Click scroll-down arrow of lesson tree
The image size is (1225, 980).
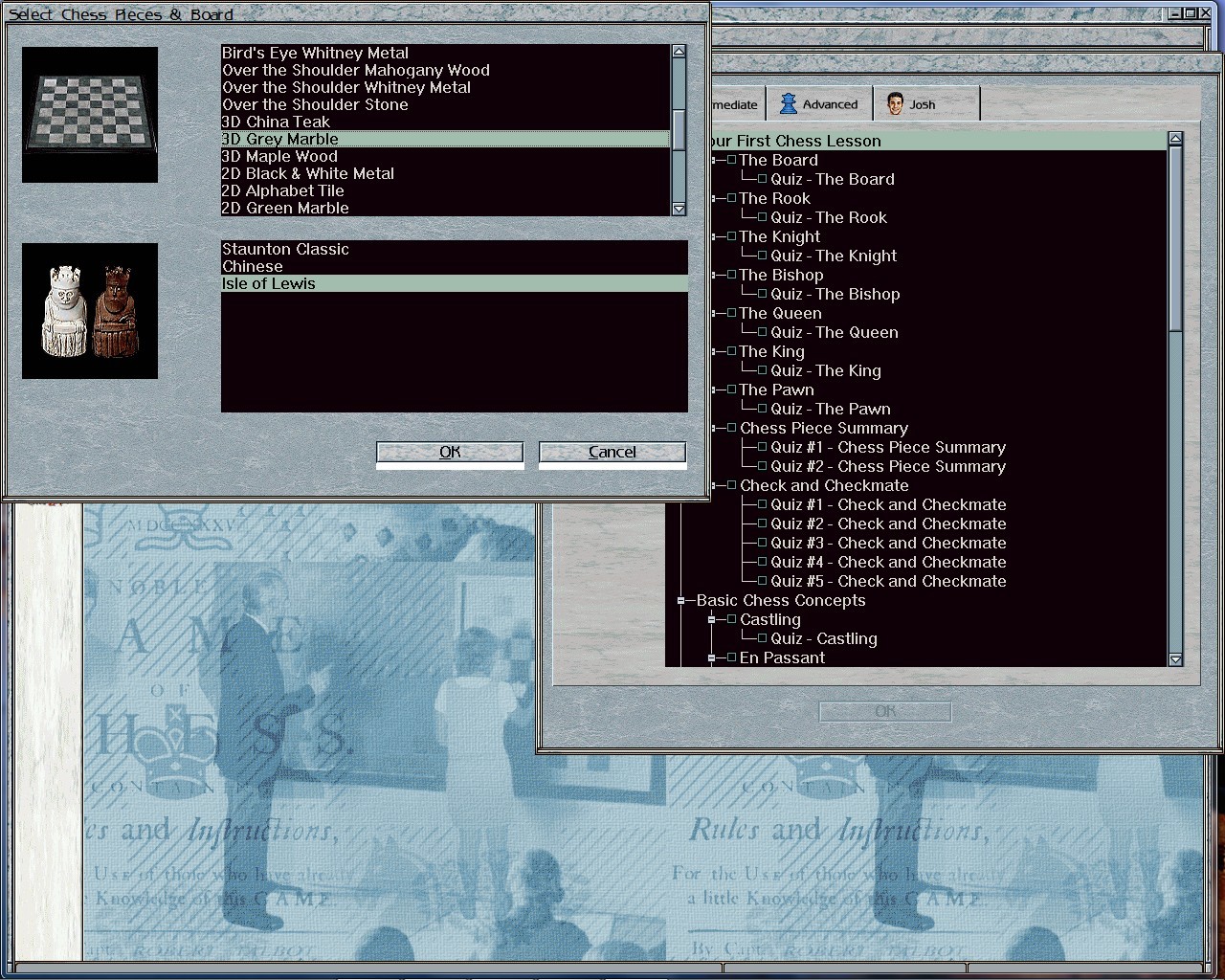1175,659
